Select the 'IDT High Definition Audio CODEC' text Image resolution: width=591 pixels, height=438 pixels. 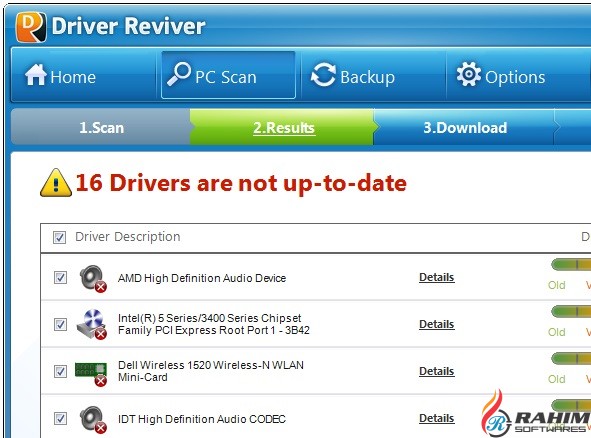[202, 419]
